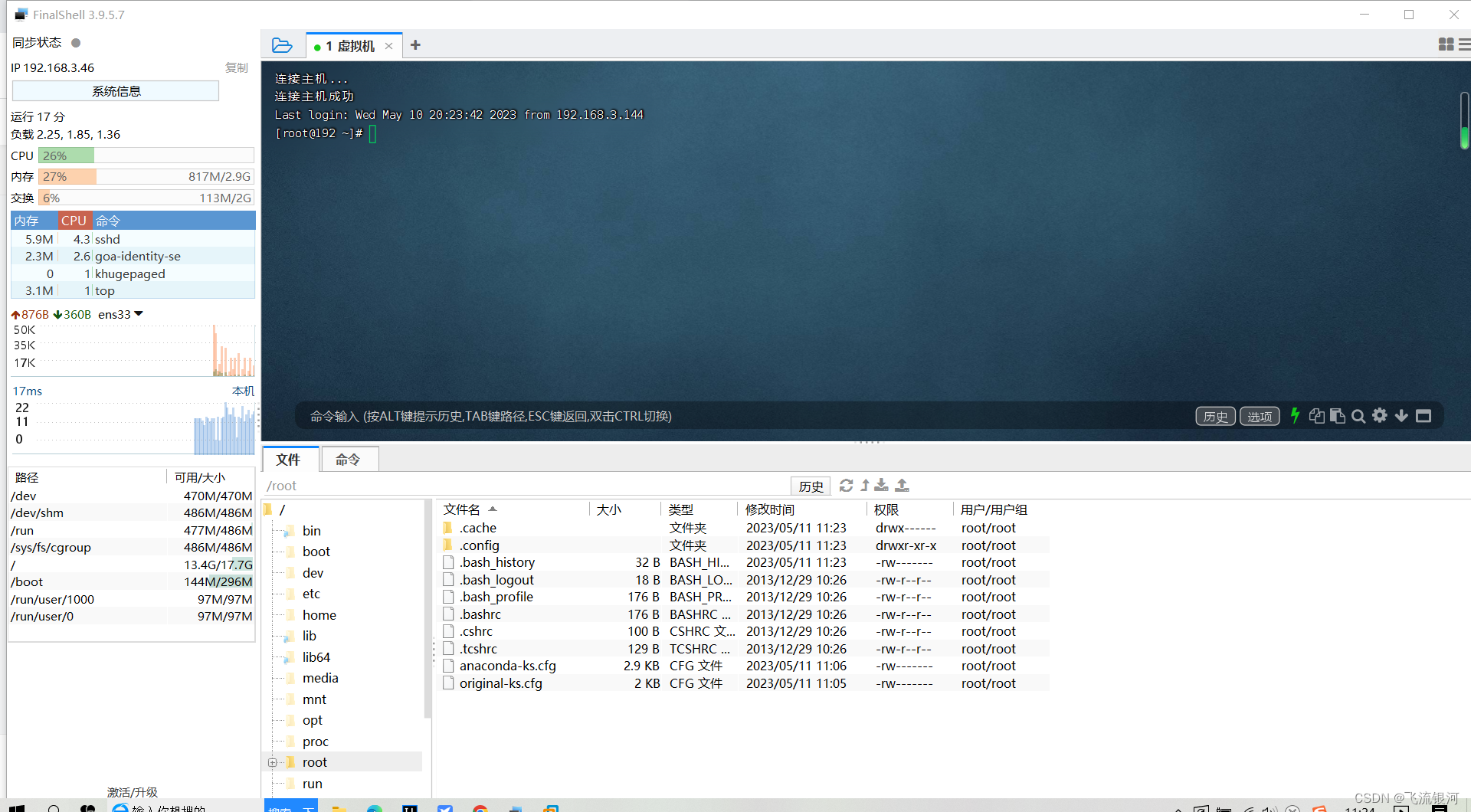The height and width of the screenshot is (812, 1471).
Task: Close the 虚拟机 session tab
Action: (x=389, y=46)
